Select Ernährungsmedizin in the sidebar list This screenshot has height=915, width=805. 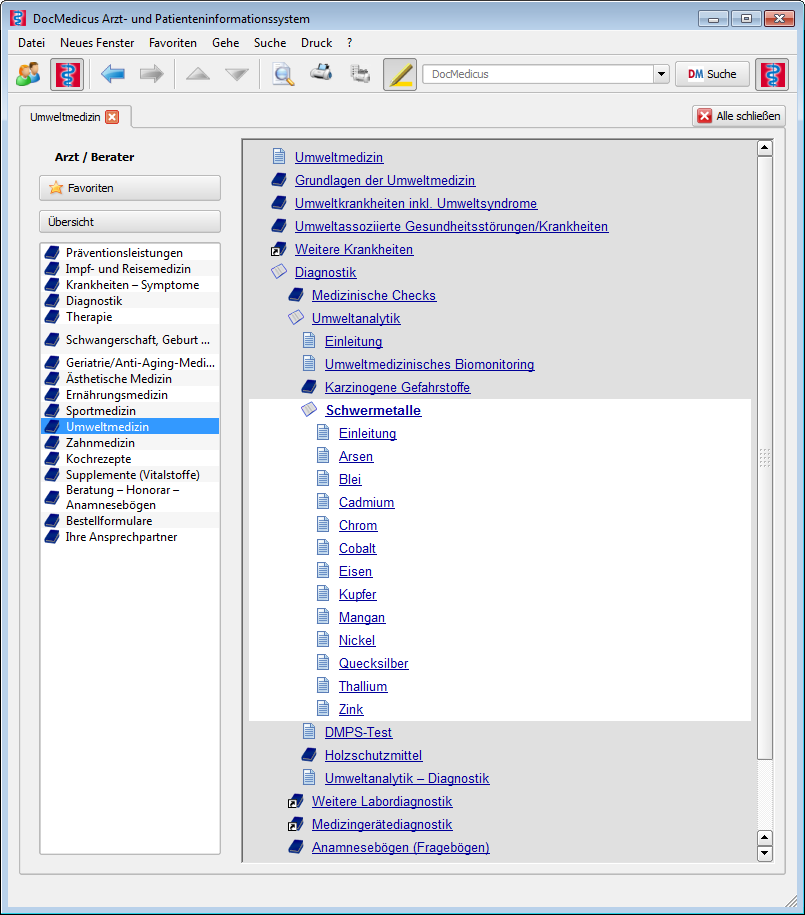point(130,395)
